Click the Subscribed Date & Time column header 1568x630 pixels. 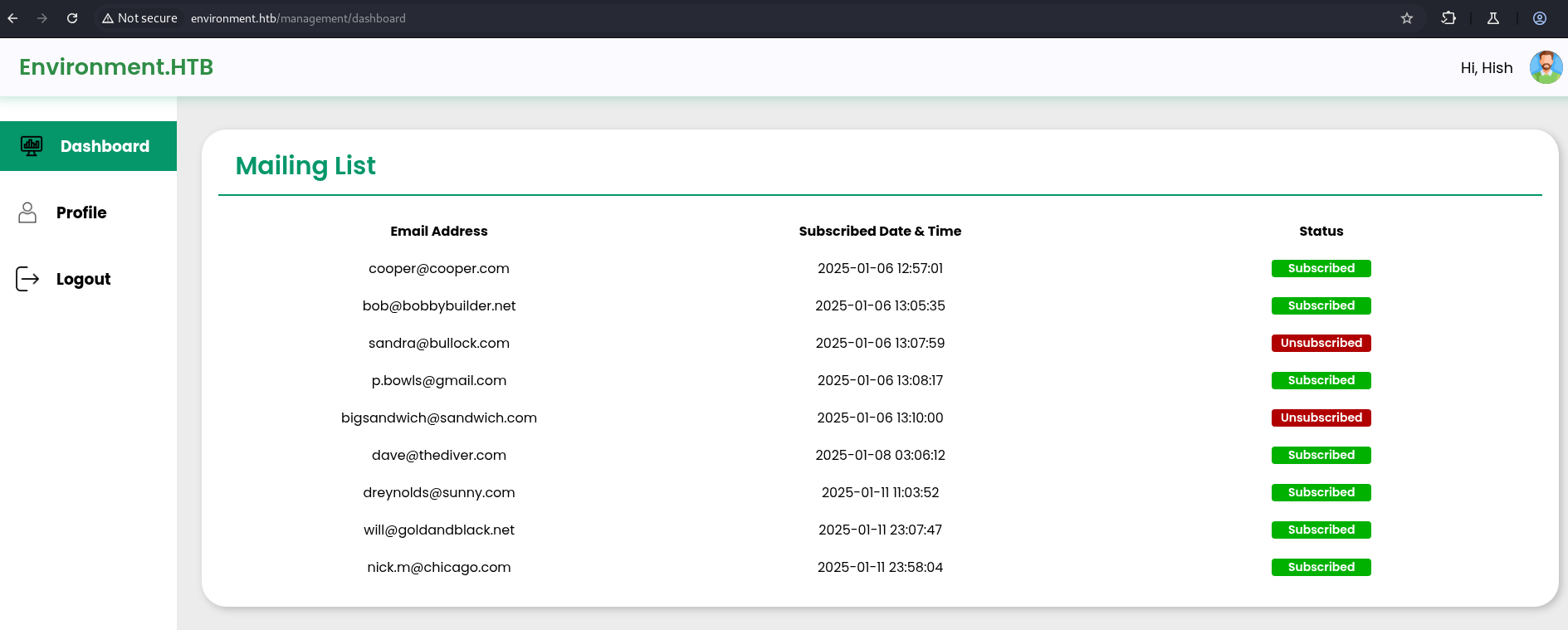[880, 232]
